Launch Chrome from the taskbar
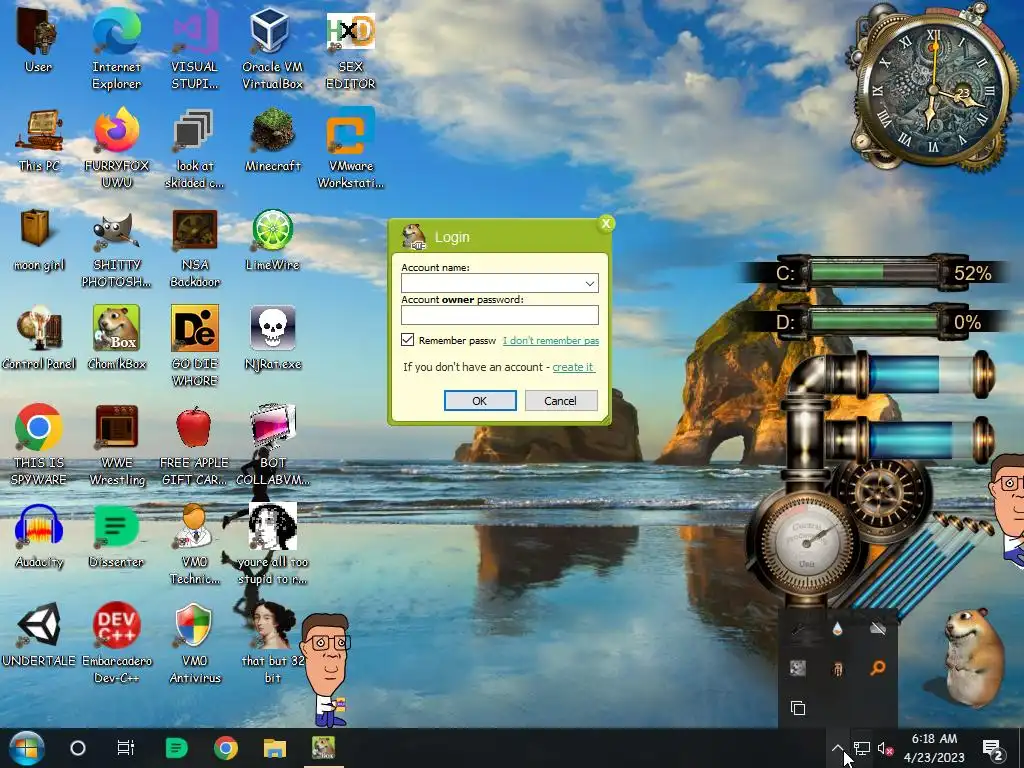The image size is (1024, 768). pyautogui.click(x=225, y=748)
